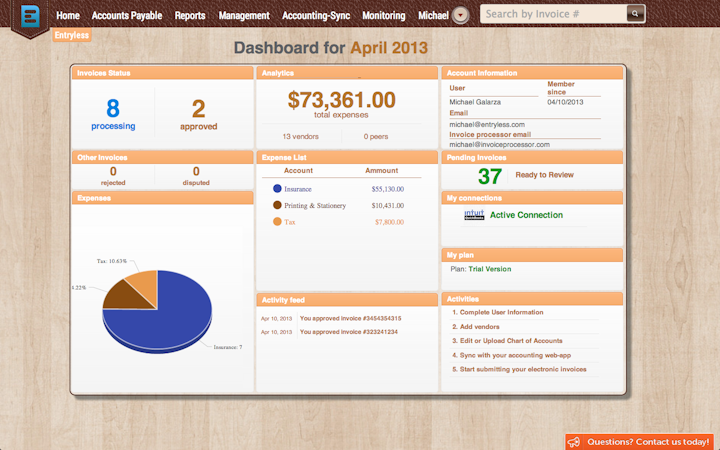Open the Home menu
Image resolution: width=720 pixels, height=450 pixels.
tap(68, 16)
